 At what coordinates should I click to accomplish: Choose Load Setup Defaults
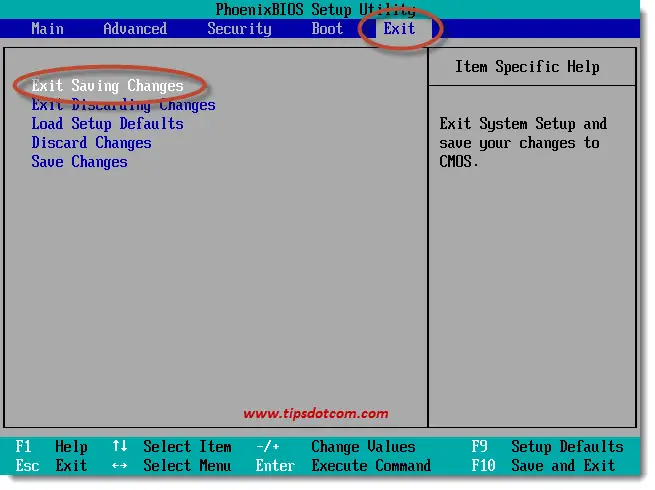[x=107, y=124]
